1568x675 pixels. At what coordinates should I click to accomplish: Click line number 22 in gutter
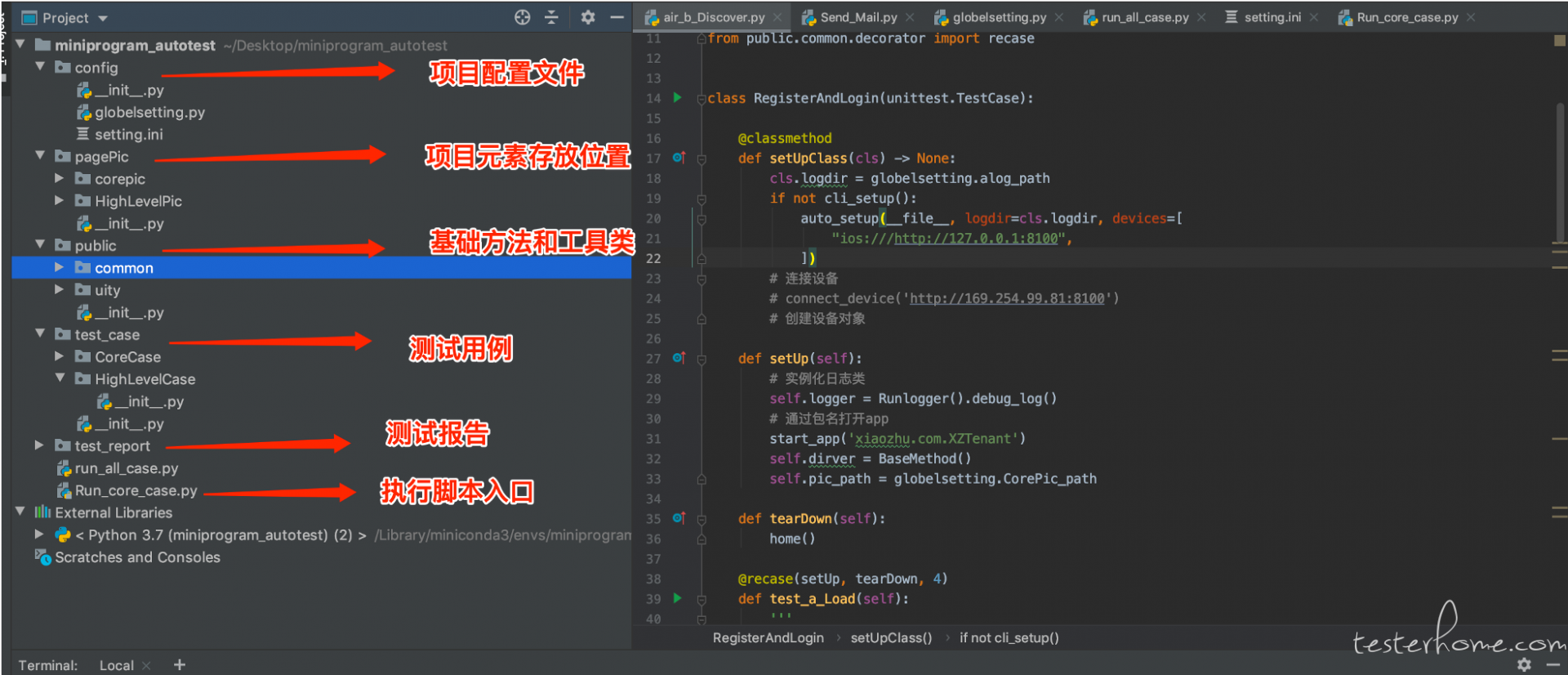pos(653,258)
